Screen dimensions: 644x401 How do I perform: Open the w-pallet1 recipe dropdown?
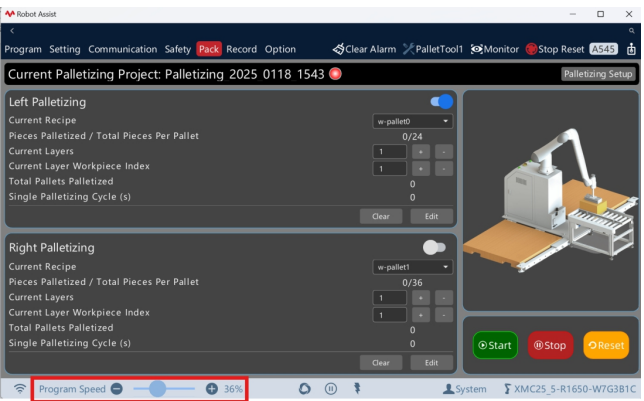412,267
